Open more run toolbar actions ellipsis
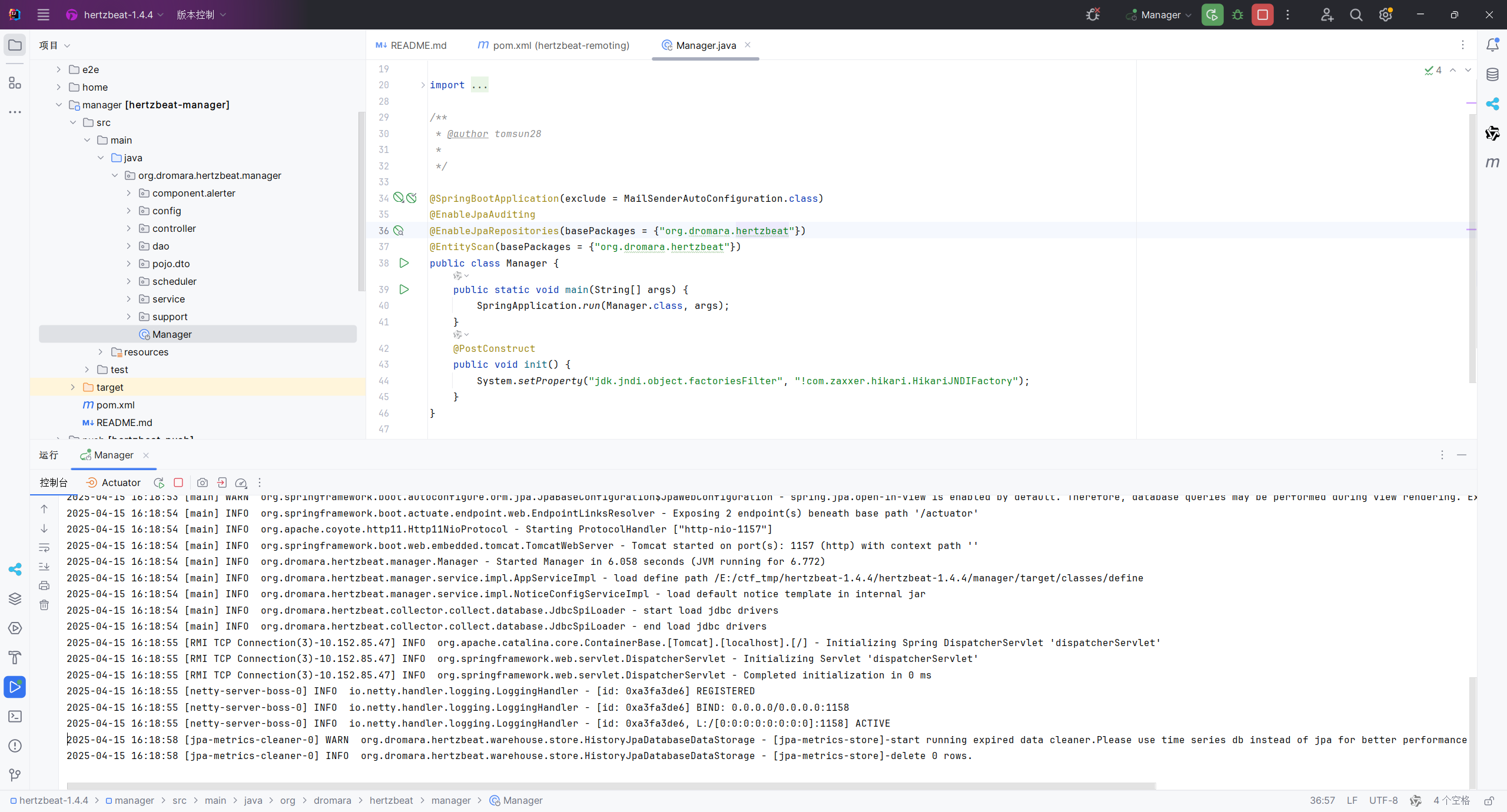This screenshot has height=812, width=1507. click(x=259, y=482)
